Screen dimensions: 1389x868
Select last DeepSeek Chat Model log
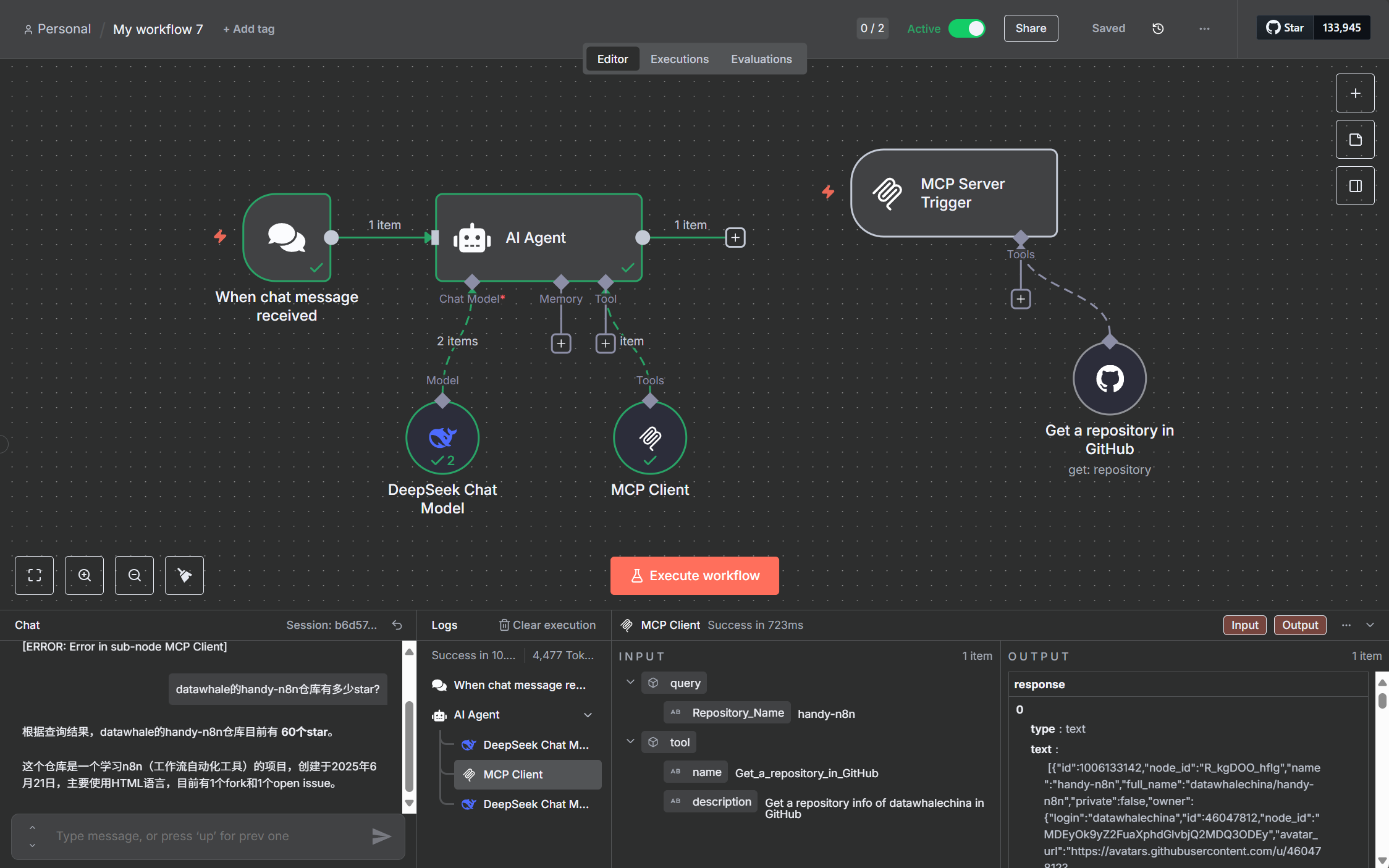click(528, 804)
